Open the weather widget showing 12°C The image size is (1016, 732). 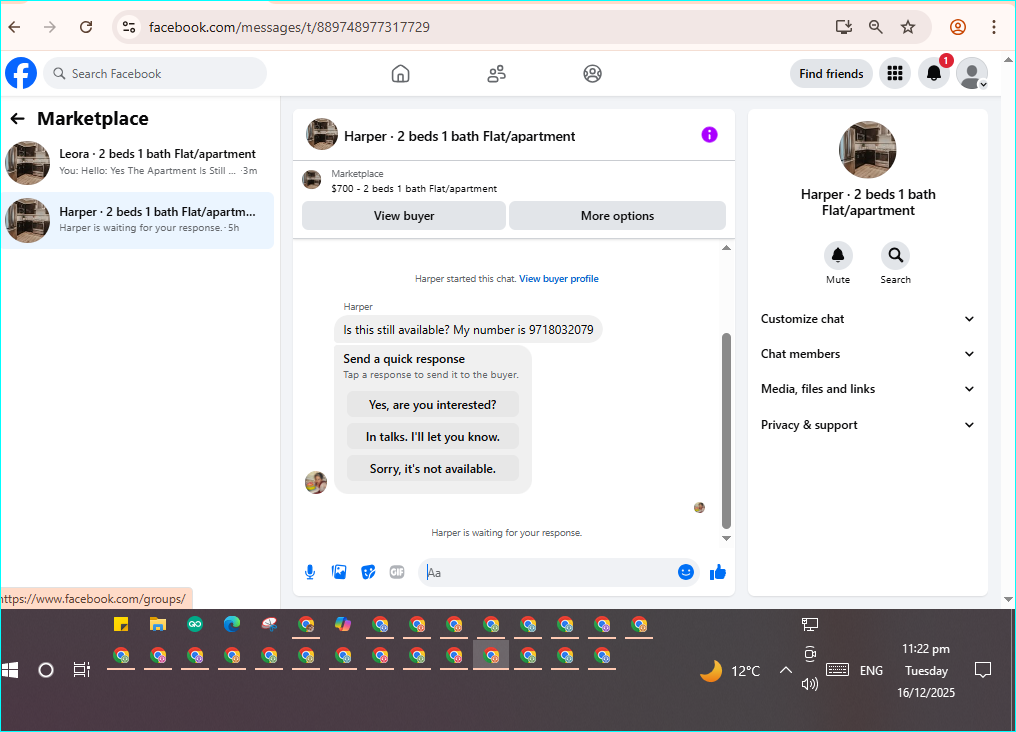tap(730, 671)
